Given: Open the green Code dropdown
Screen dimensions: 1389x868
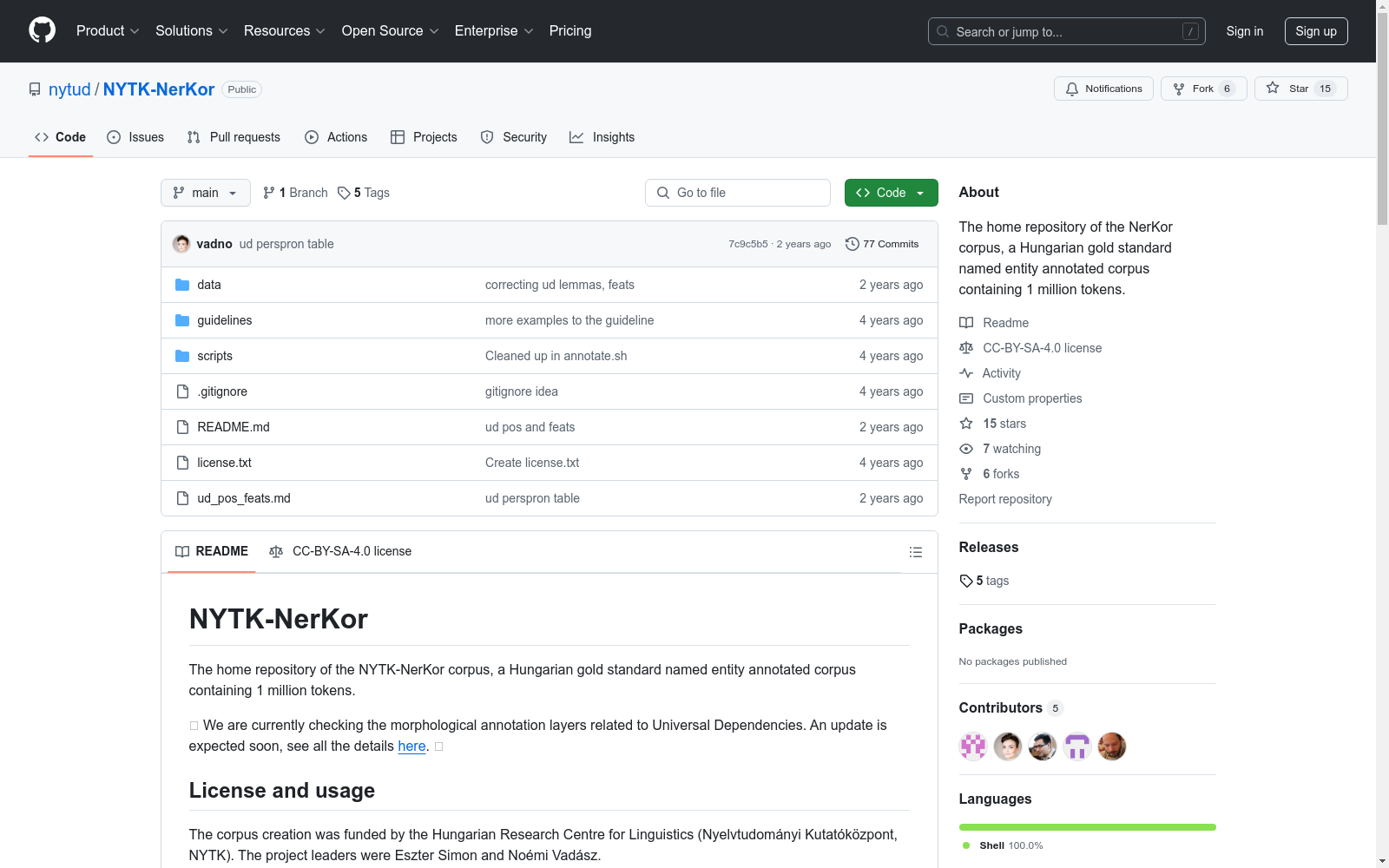Looking at the screenshot, I should 892,193.
